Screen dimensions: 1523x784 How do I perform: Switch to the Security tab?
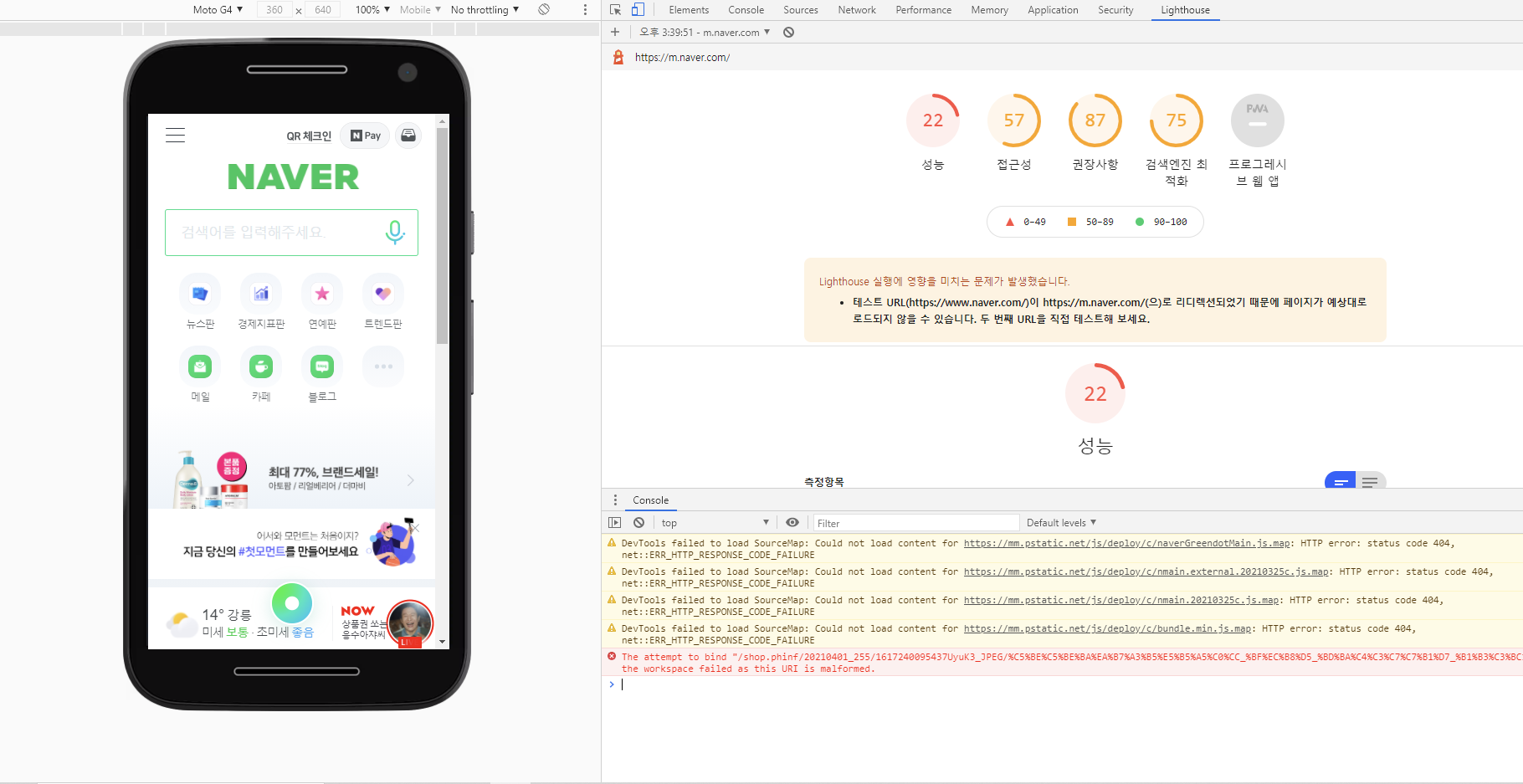pyautogui.click(x=1115, y=10)
